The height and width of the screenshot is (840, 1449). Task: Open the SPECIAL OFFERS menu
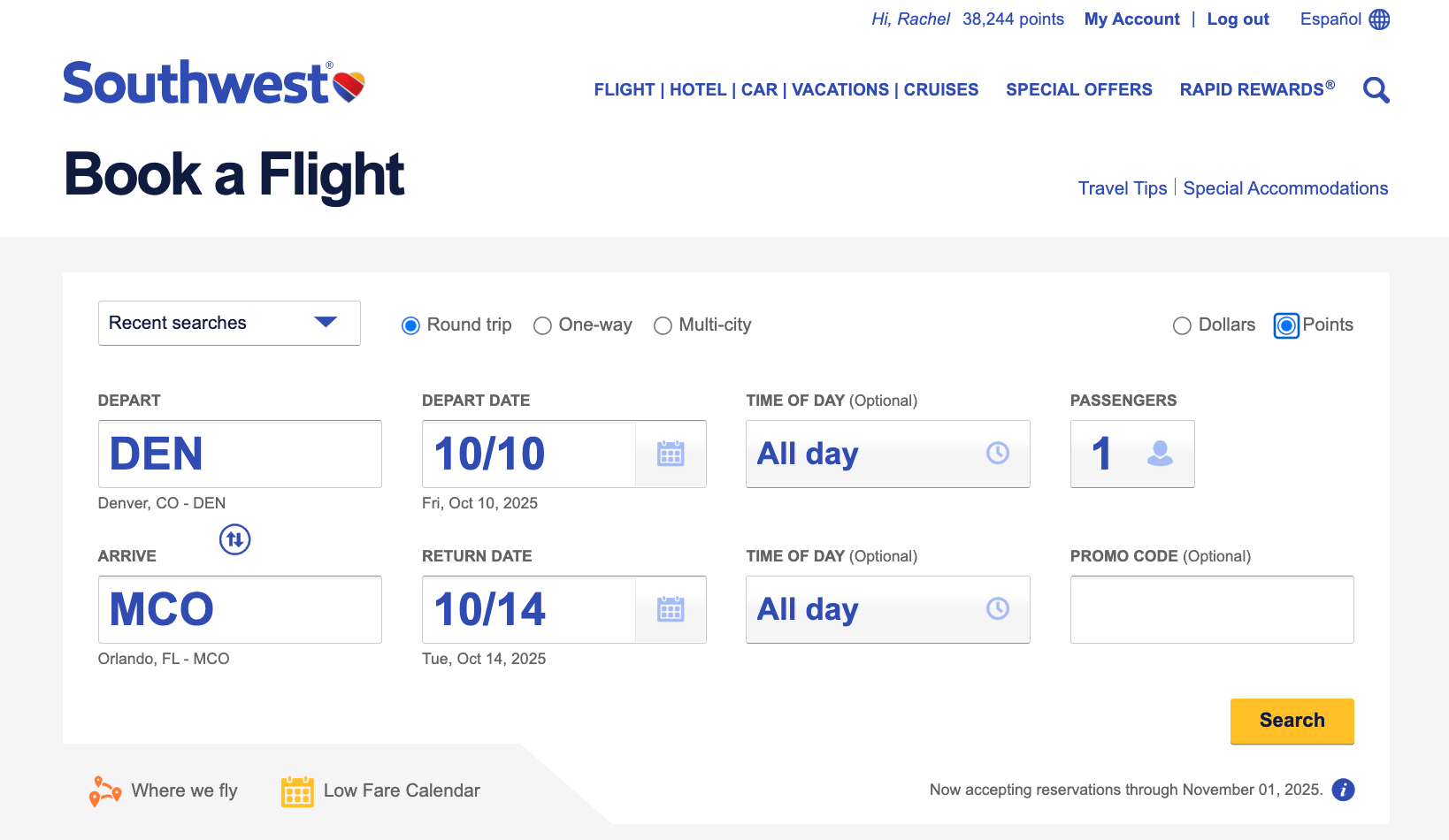(x=1079, y=89)
